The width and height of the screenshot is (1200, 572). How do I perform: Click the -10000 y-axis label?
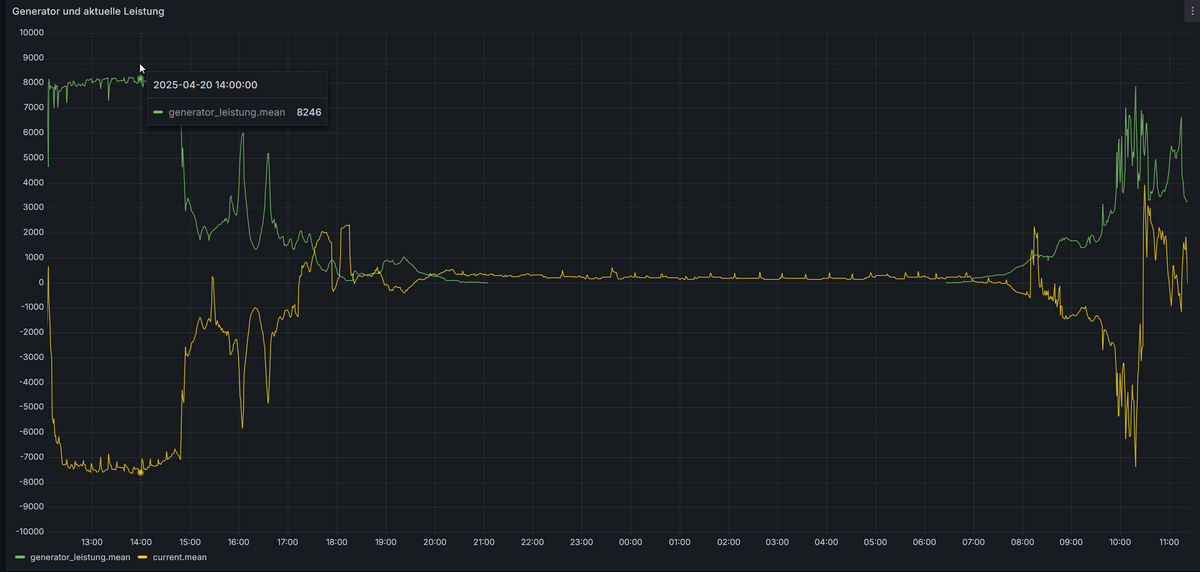point(30,532)
